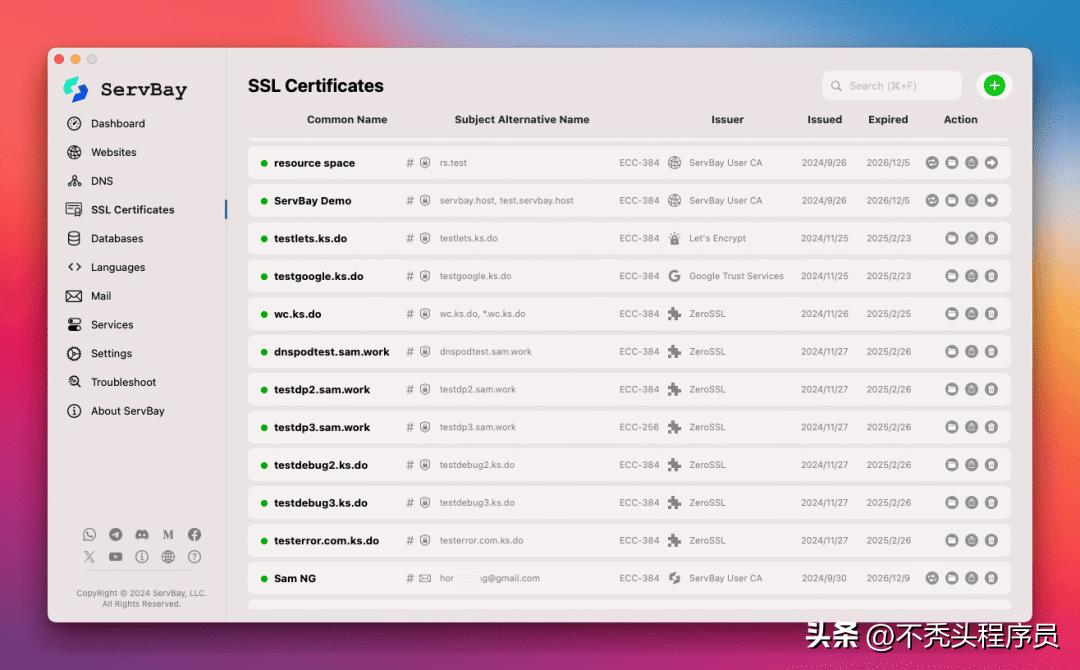Screen dimensions: 1080x670
Task: Open the Databases page
Action: pyautogui.click(x=117, y=239)
